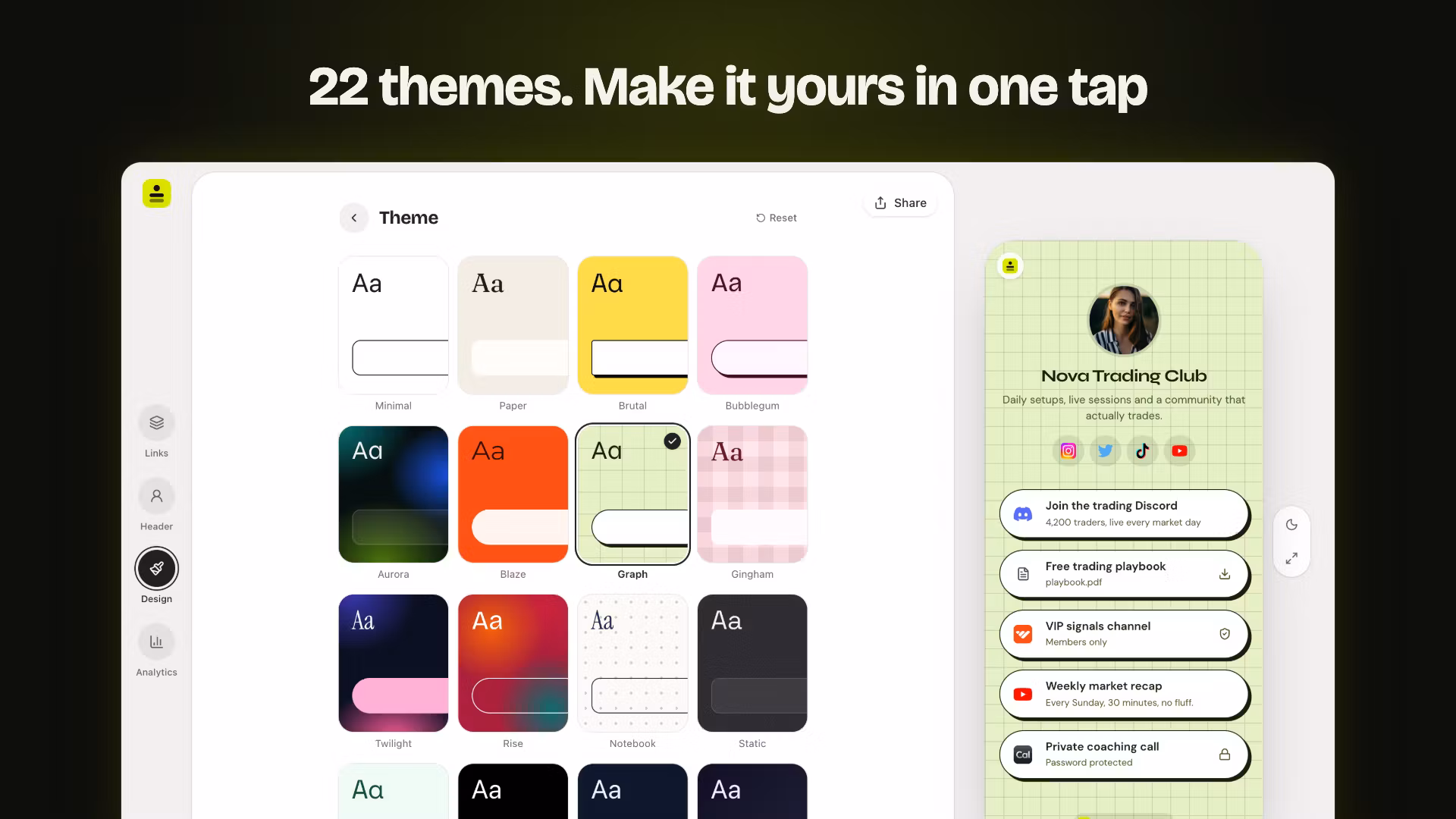
Task: Click the selected Graph theme checkmark
Action: tap(672, 441)
